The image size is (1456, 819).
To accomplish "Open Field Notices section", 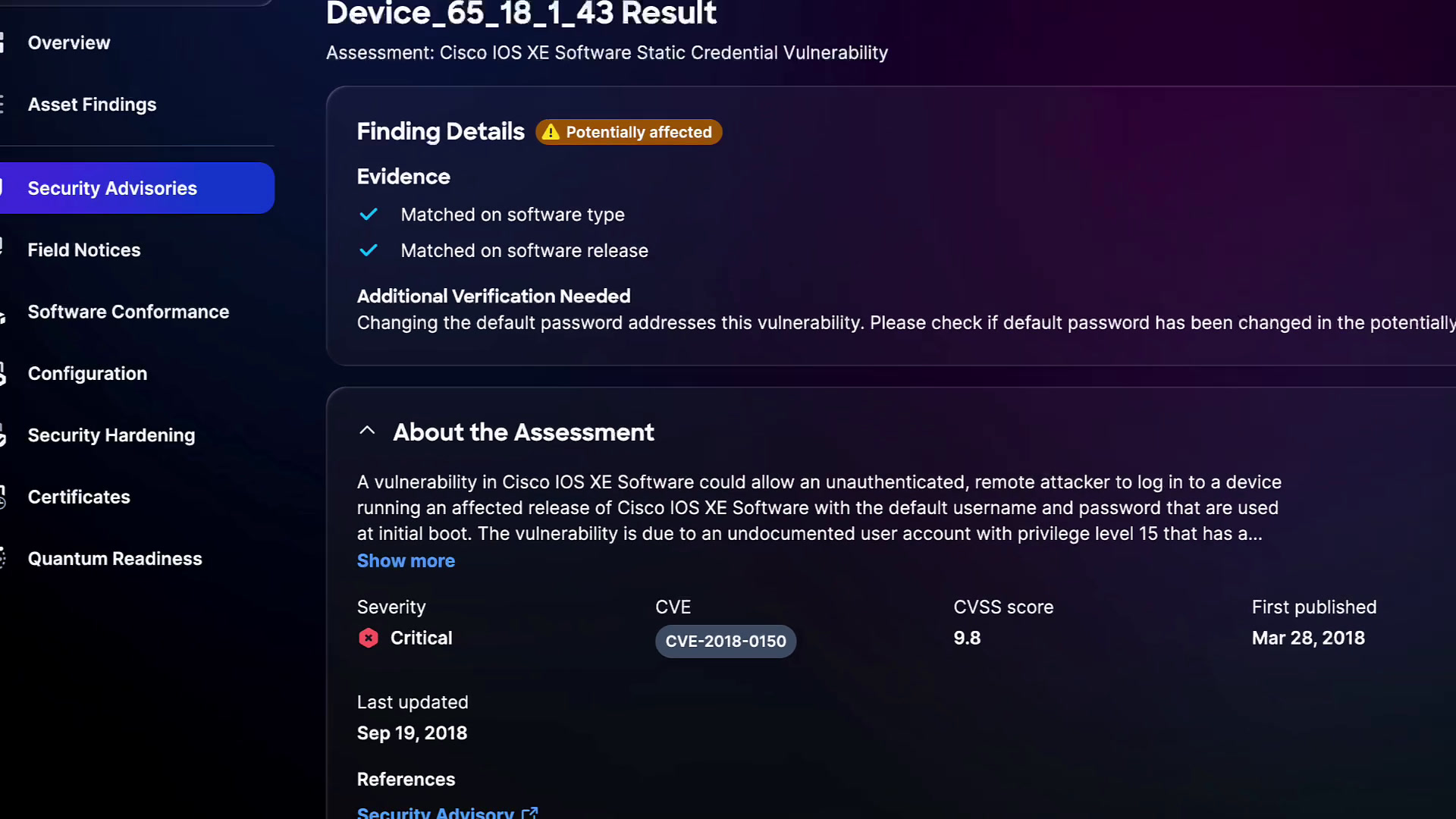I will [x=84, y=250].
